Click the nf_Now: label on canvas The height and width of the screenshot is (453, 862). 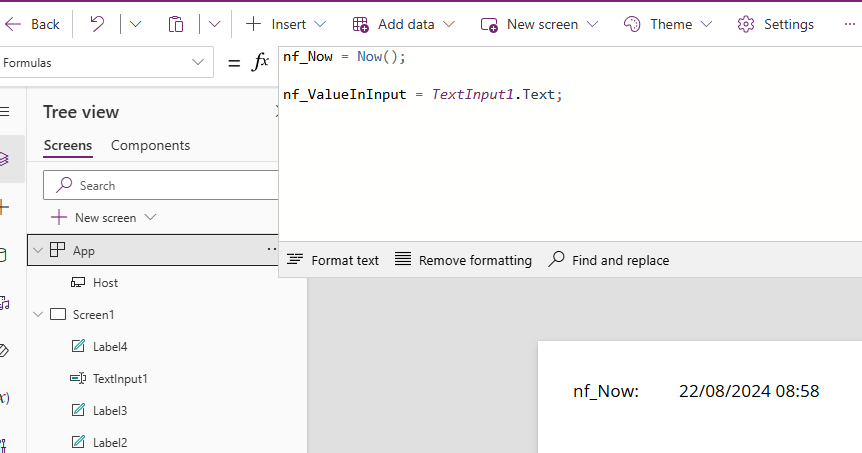(606, 391)
